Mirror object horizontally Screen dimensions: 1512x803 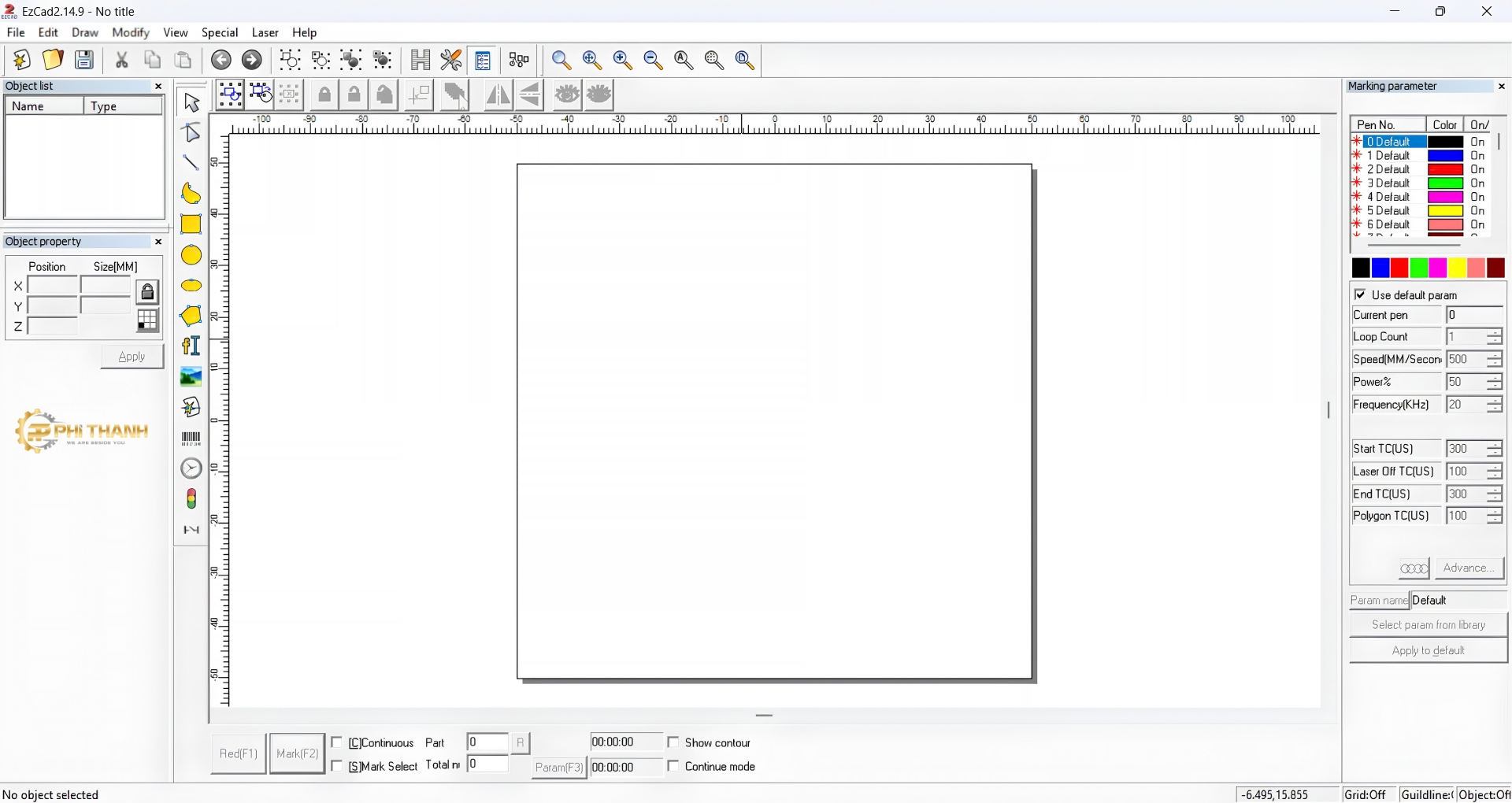click(x=498, y=95)
